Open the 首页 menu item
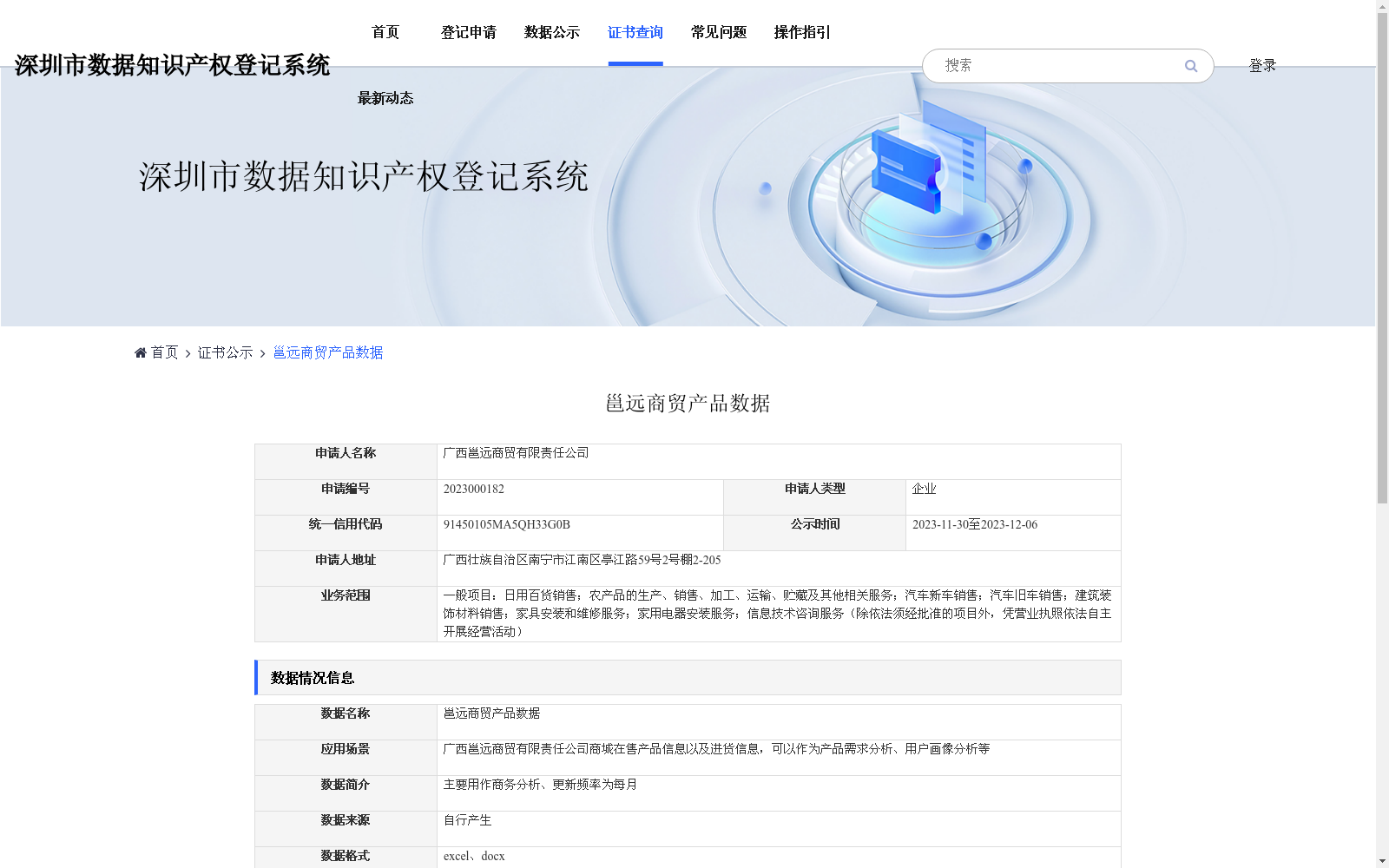Image resolution: width=1389 pixels, height=868 pixels. pyautogui.click(x=385, y=32)
